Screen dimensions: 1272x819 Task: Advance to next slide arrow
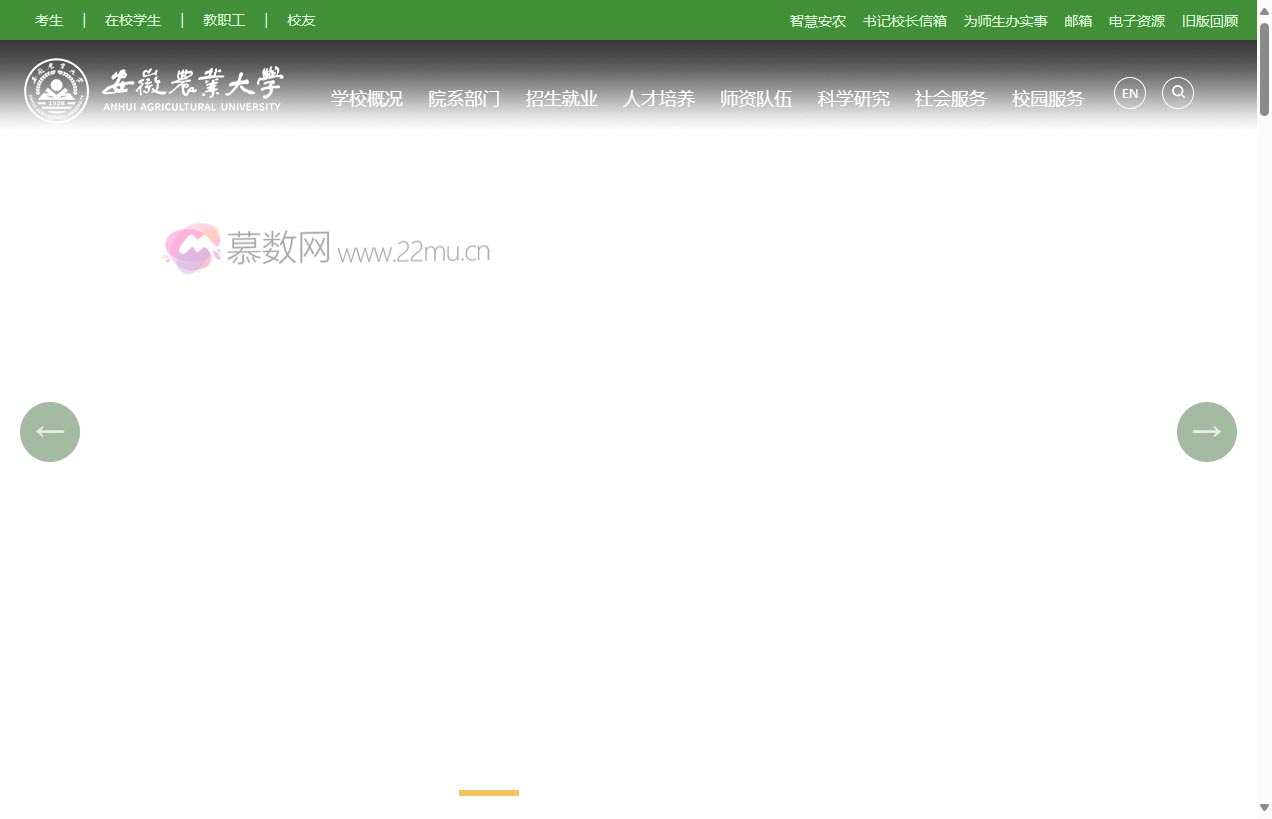[x=1206, y=432]
